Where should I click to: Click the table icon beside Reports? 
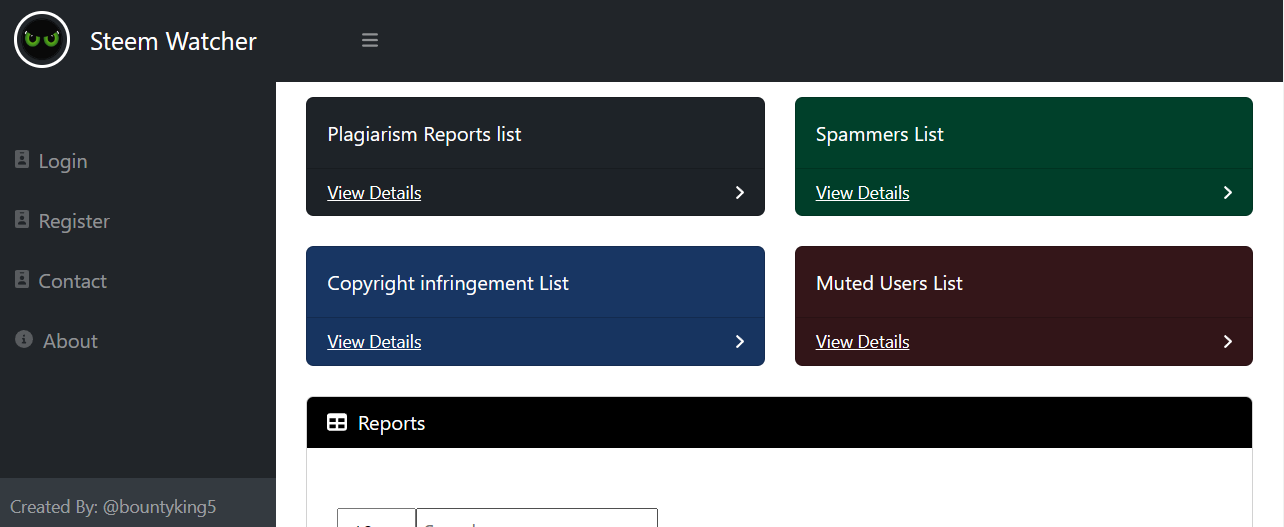point(337,423)
